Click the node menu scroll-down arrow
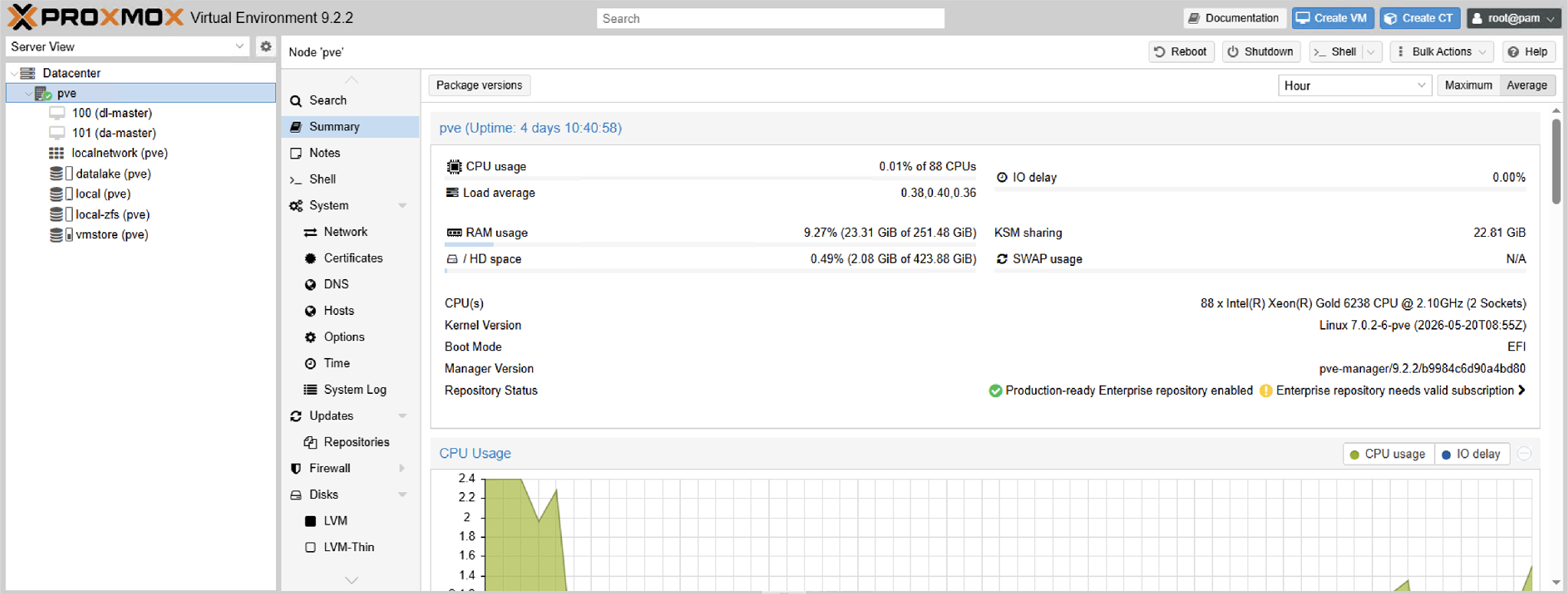Screen dimensions: 1568x594 (x=351, y=580)
